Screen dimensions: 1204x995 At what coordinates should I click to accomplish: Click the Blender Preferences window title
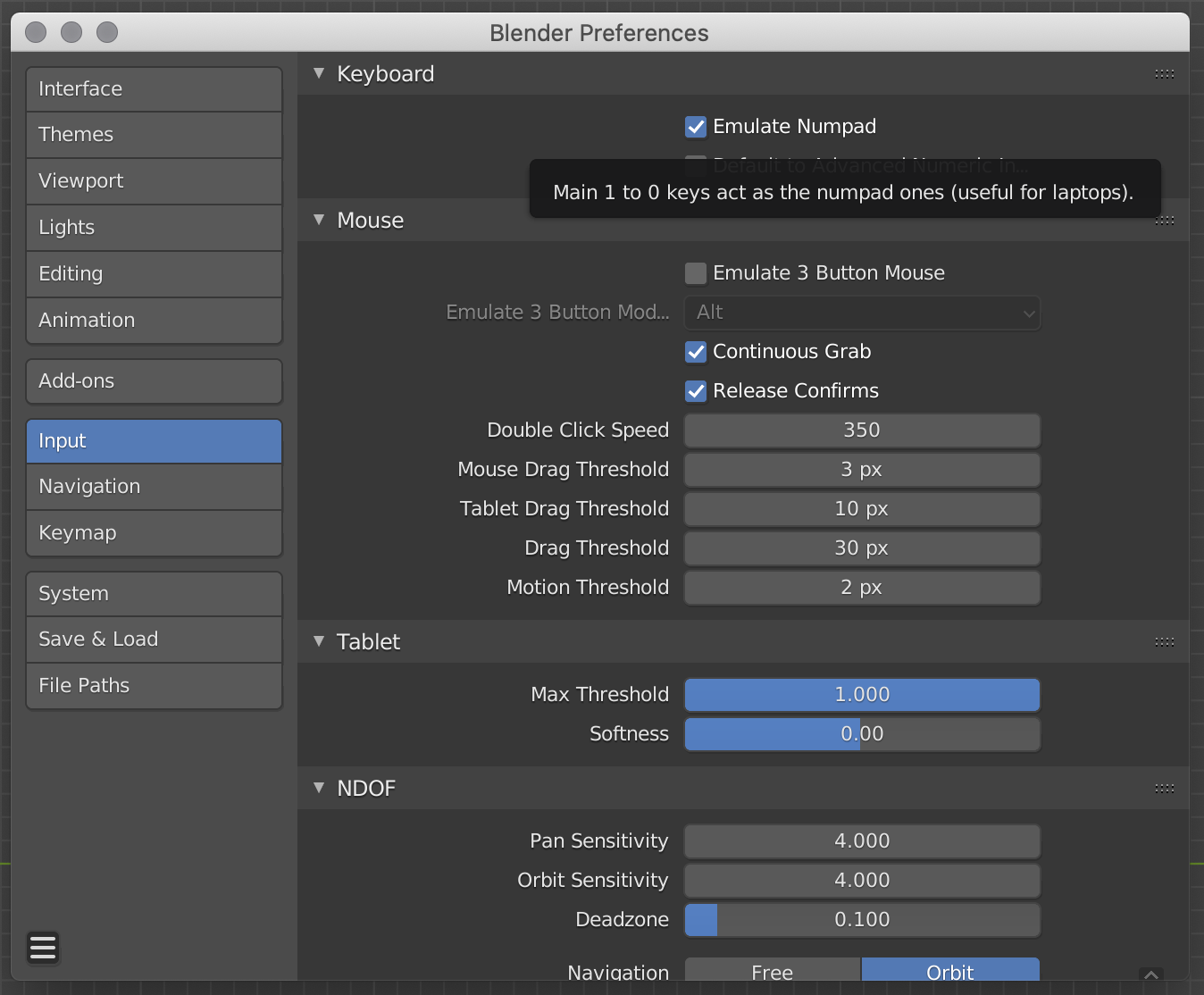(x=599, y=33)
